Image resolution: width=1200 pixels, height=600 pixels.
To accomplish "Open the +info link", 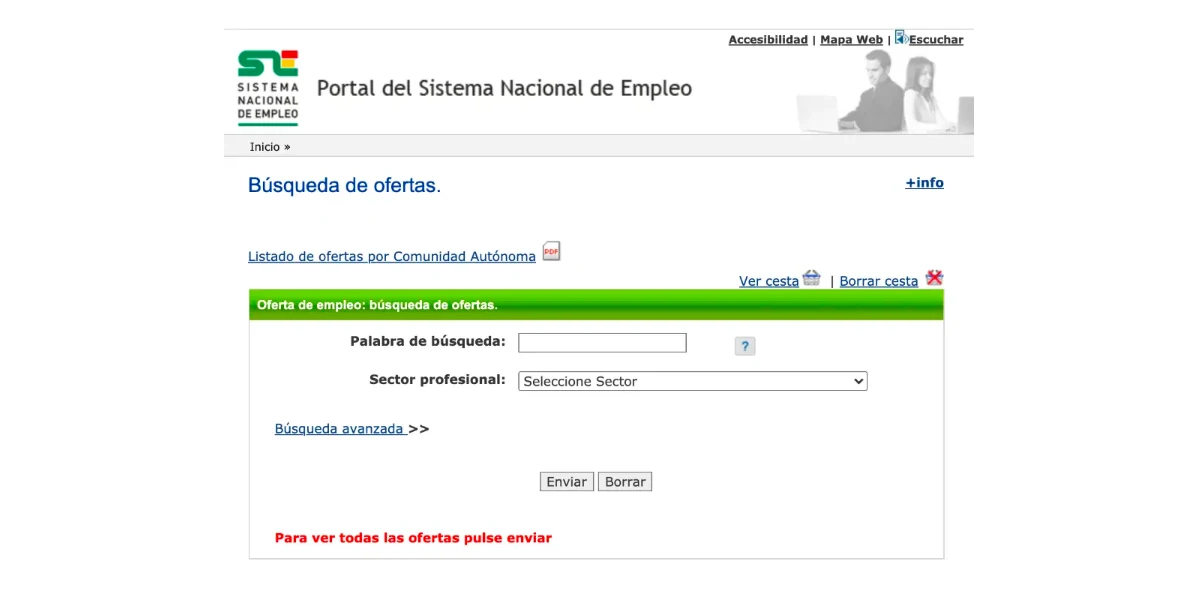I will click(924, 183).
